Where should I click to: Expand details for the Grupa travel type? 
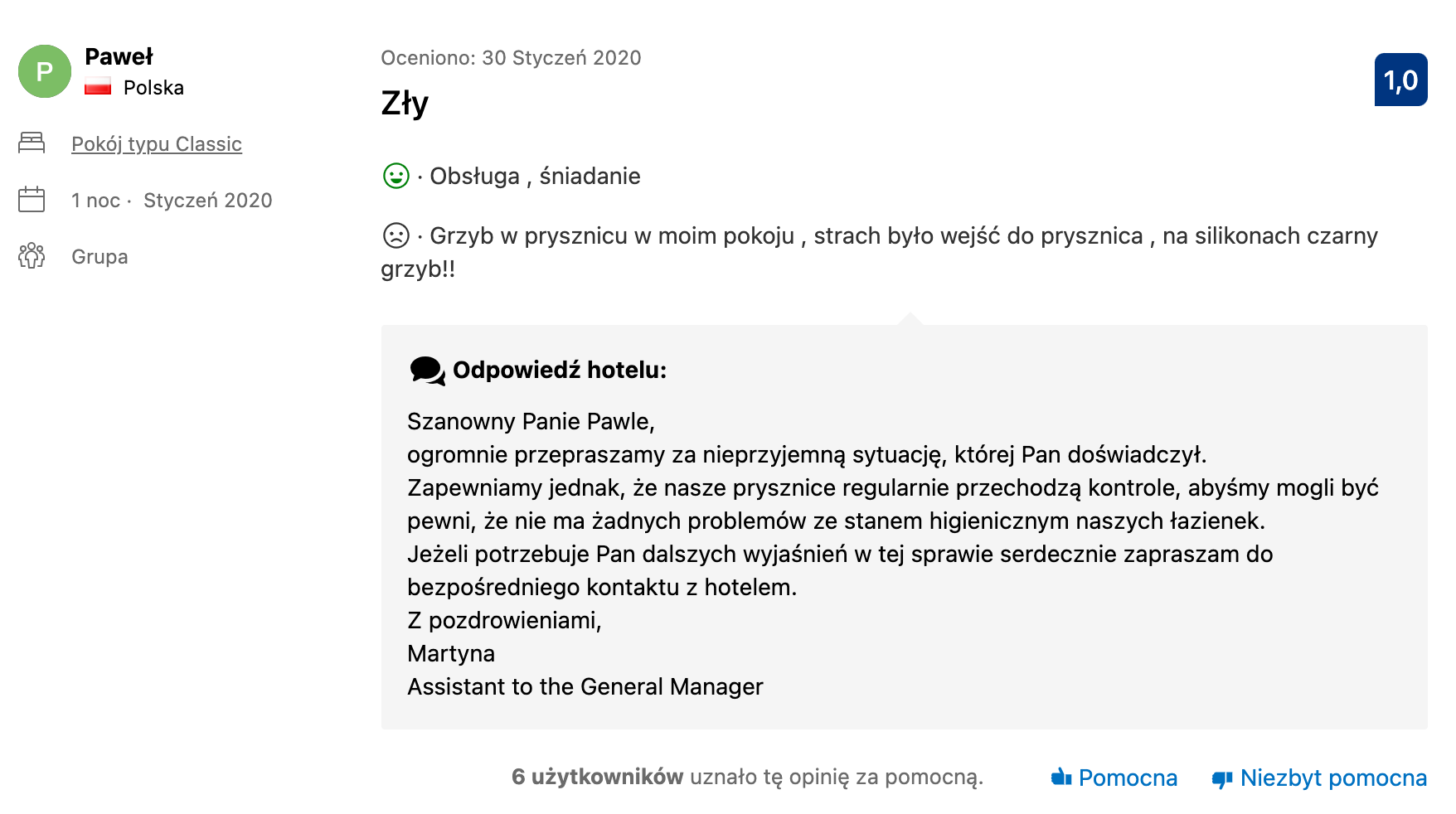pos(99,257)
